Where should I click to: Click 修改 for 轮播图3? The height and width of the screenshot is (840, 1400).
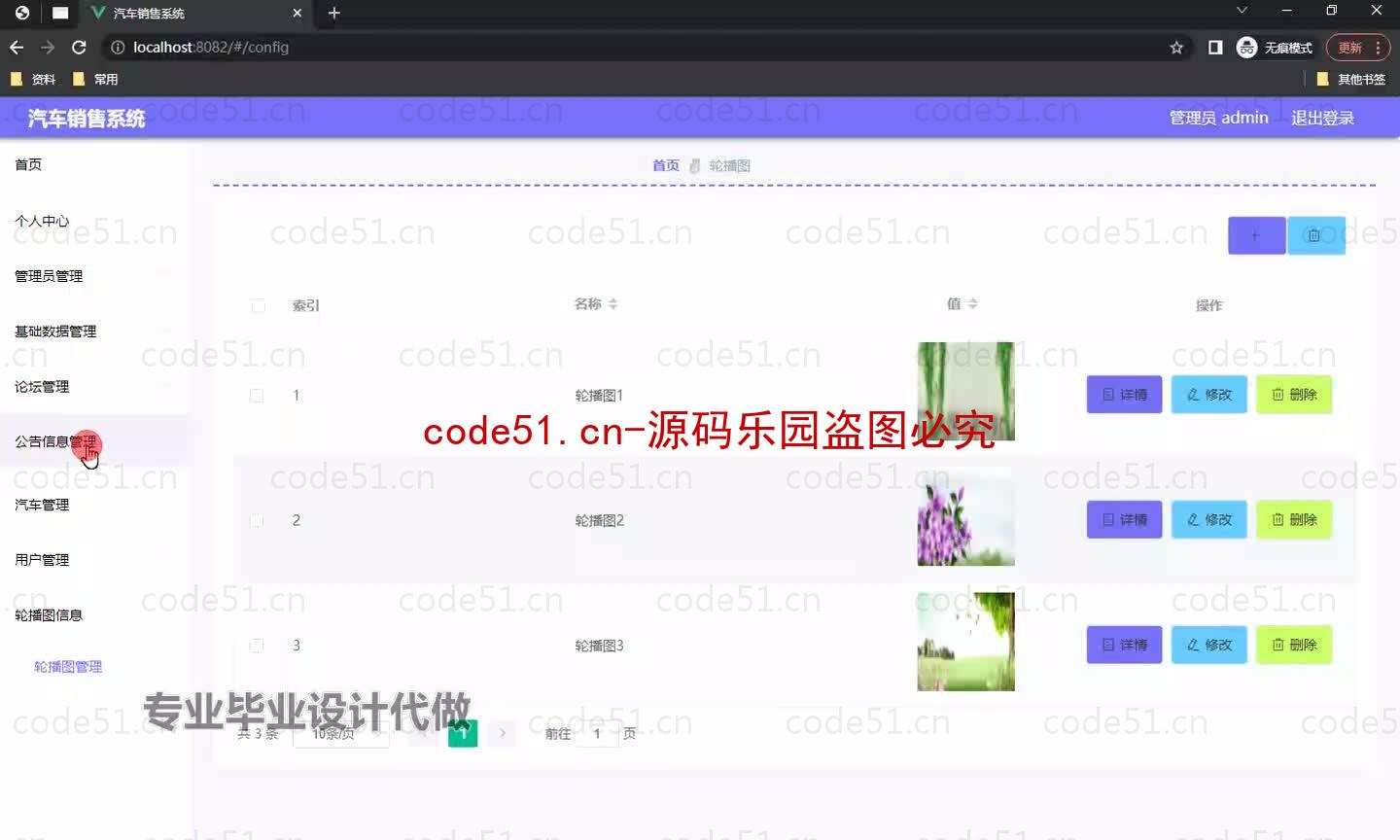click(x=1208, y=645)
